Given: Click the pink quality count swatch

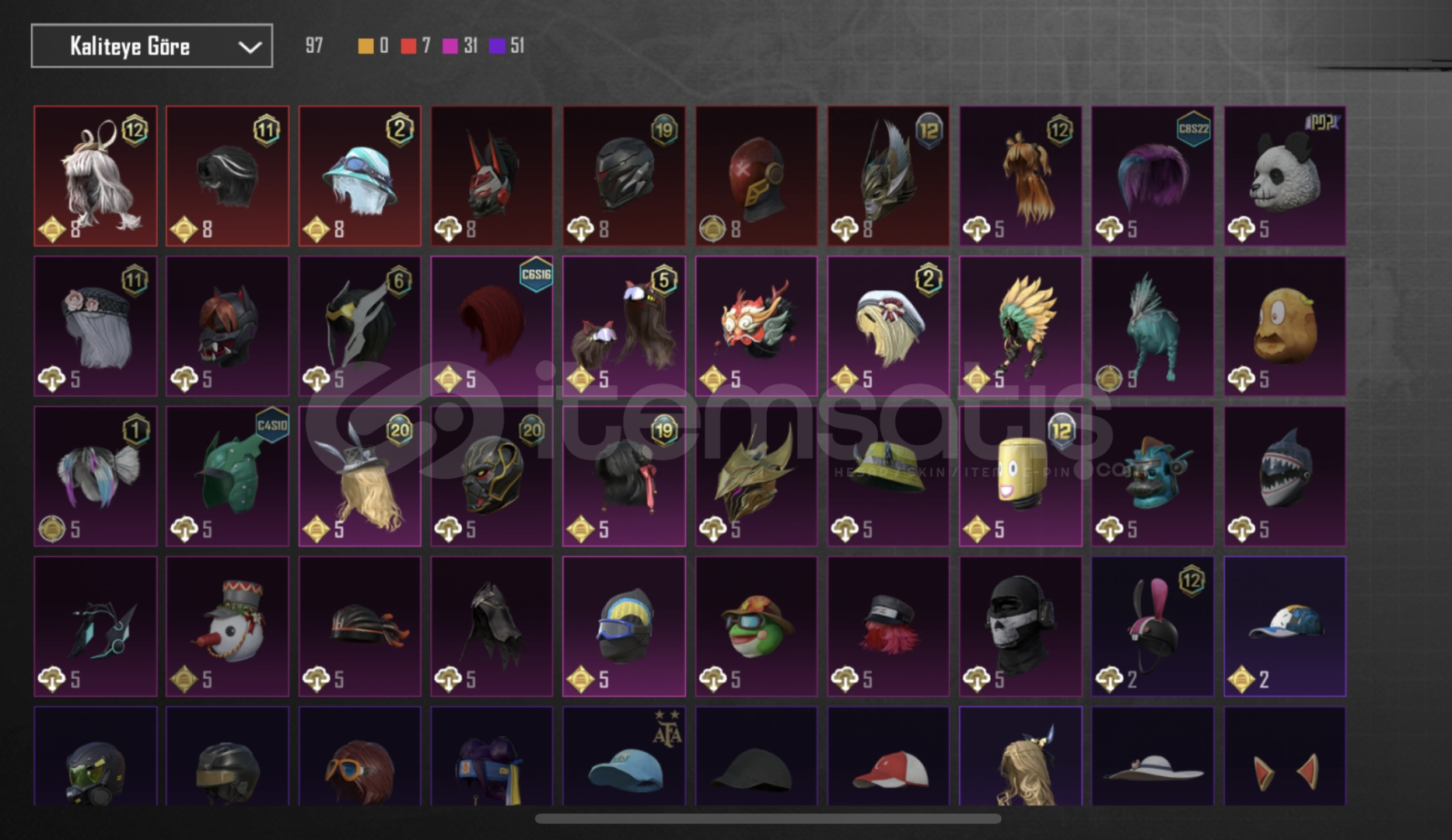Looking at the screenshot, I should pos(450,47).
